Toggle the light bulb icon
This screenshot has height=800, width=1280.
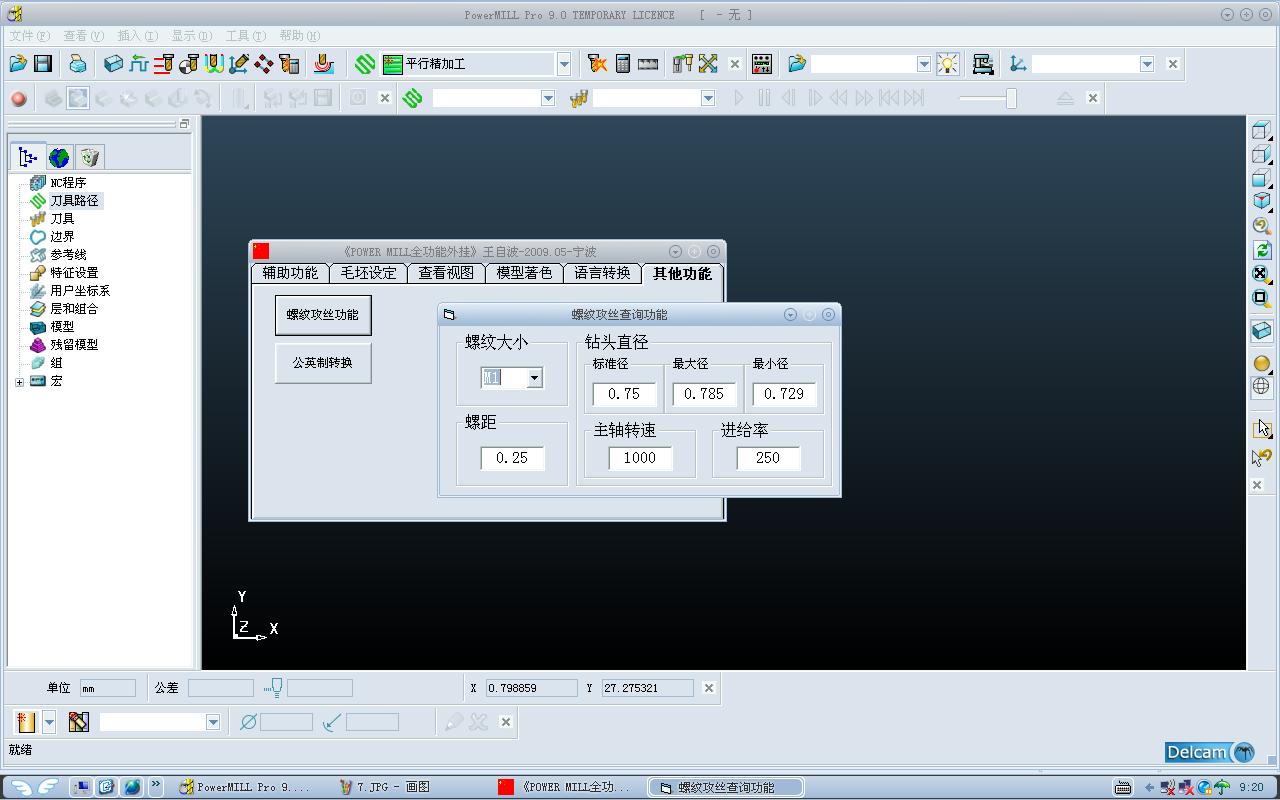click(x=947, y=64)
